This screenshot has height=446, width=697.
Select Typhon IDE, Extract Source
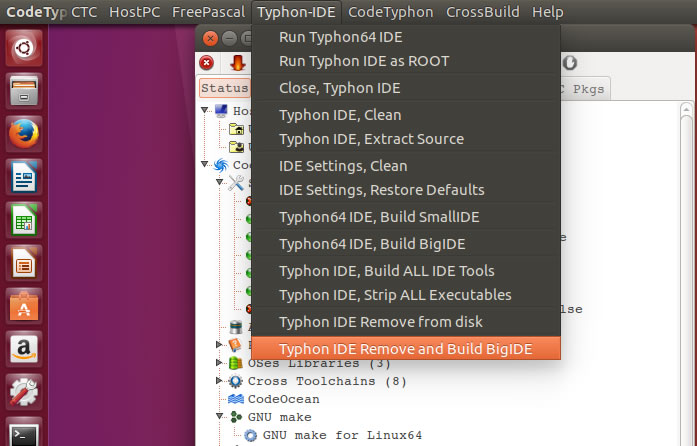406,139
